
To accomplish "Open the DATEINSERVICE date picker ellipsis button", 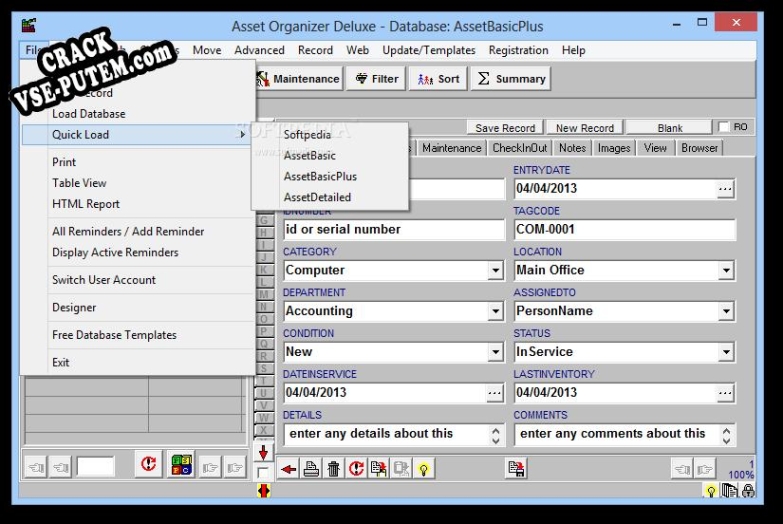I will (494, 393).
